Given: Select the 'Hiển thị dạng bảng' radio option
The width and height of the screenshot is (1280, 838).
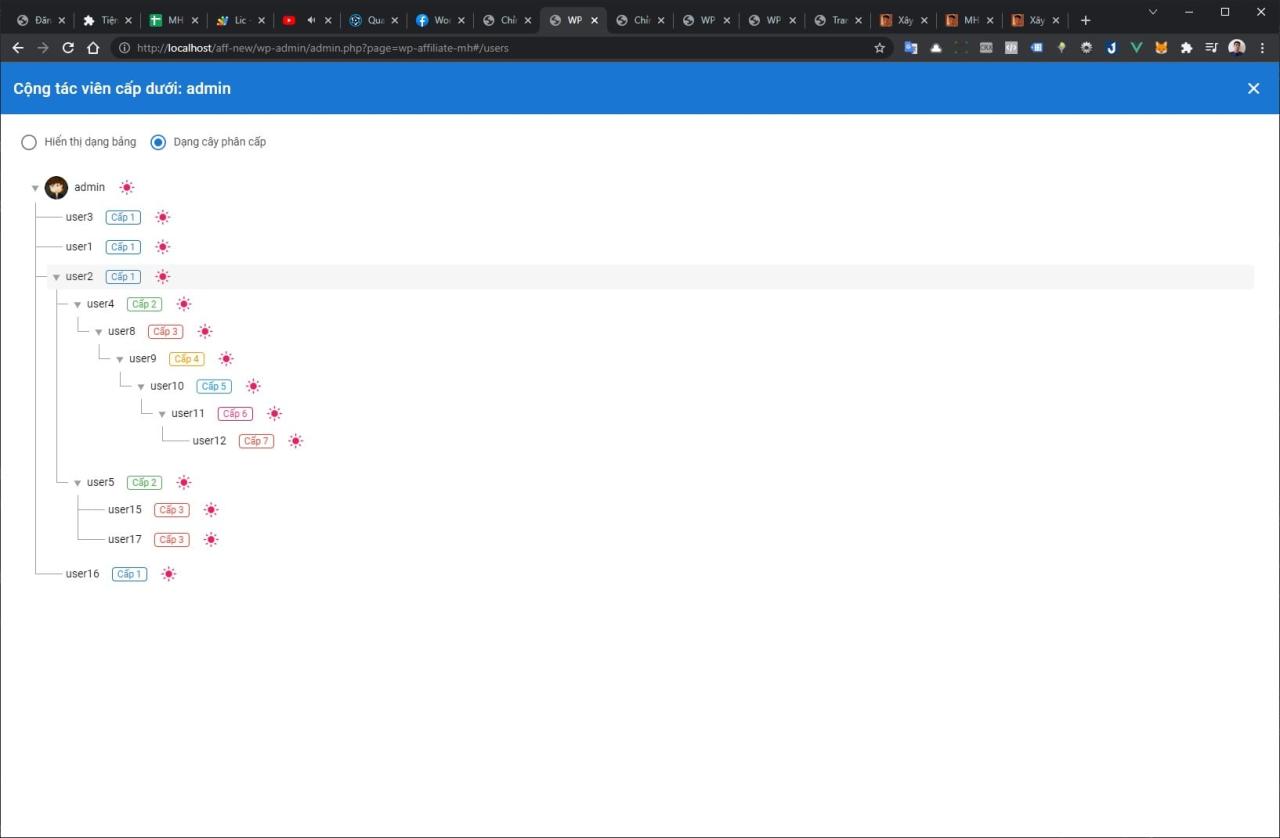Looking at the screenshot, I should 29,142.
